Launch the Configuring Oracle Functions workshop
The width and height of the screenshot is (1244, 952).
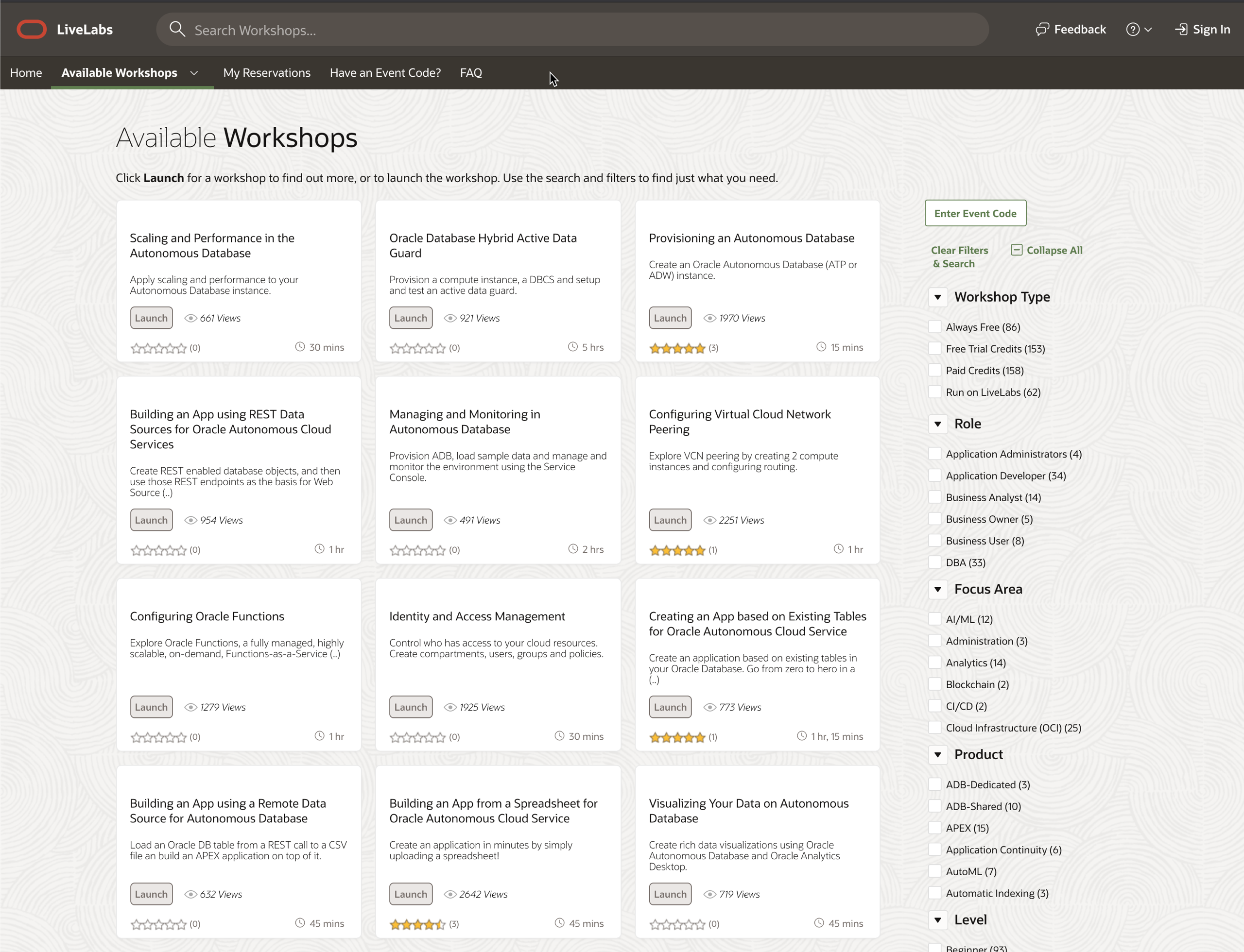coord(152,707)
